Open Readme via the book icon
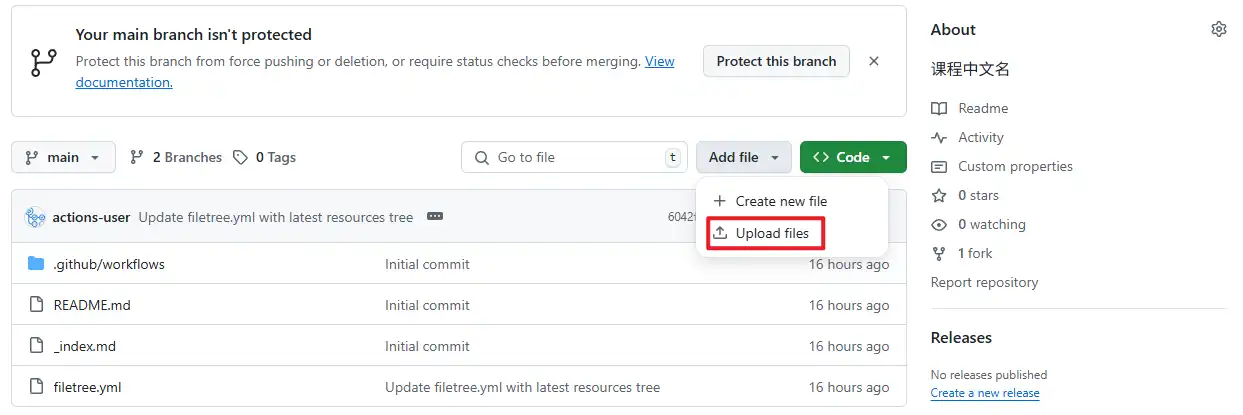Screen dimensions: 1243x415 coord(938,108)
